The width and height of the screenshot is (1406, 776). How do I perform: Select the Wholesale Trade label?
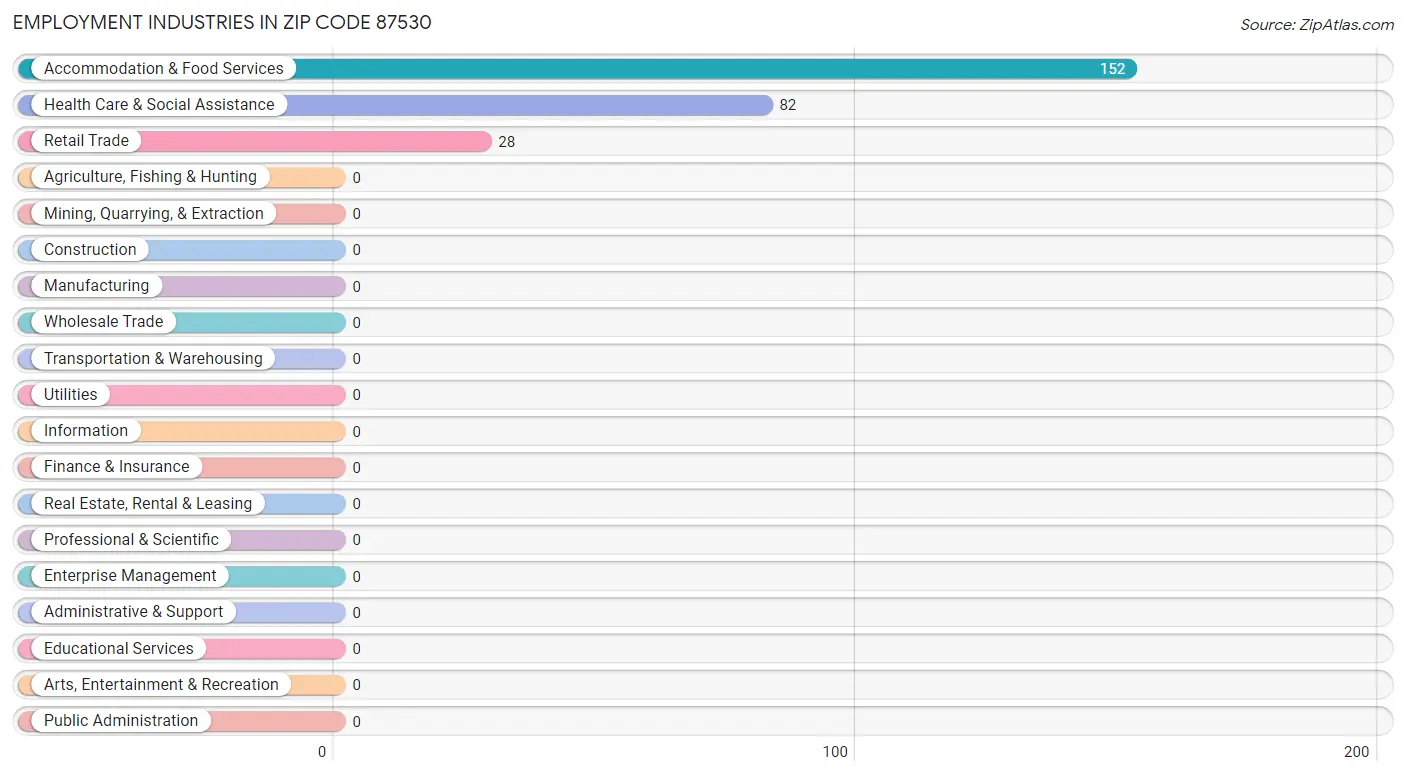(x=103, y=321)
